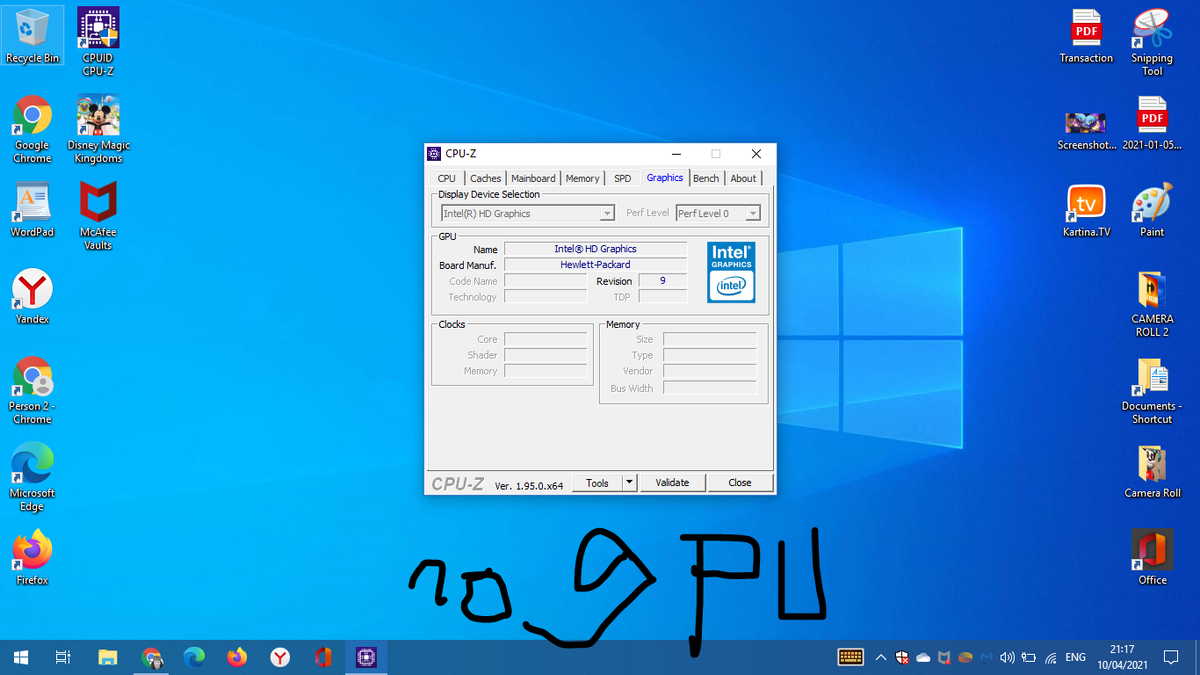Switch to the Mainboard tab

coord(533,178)
